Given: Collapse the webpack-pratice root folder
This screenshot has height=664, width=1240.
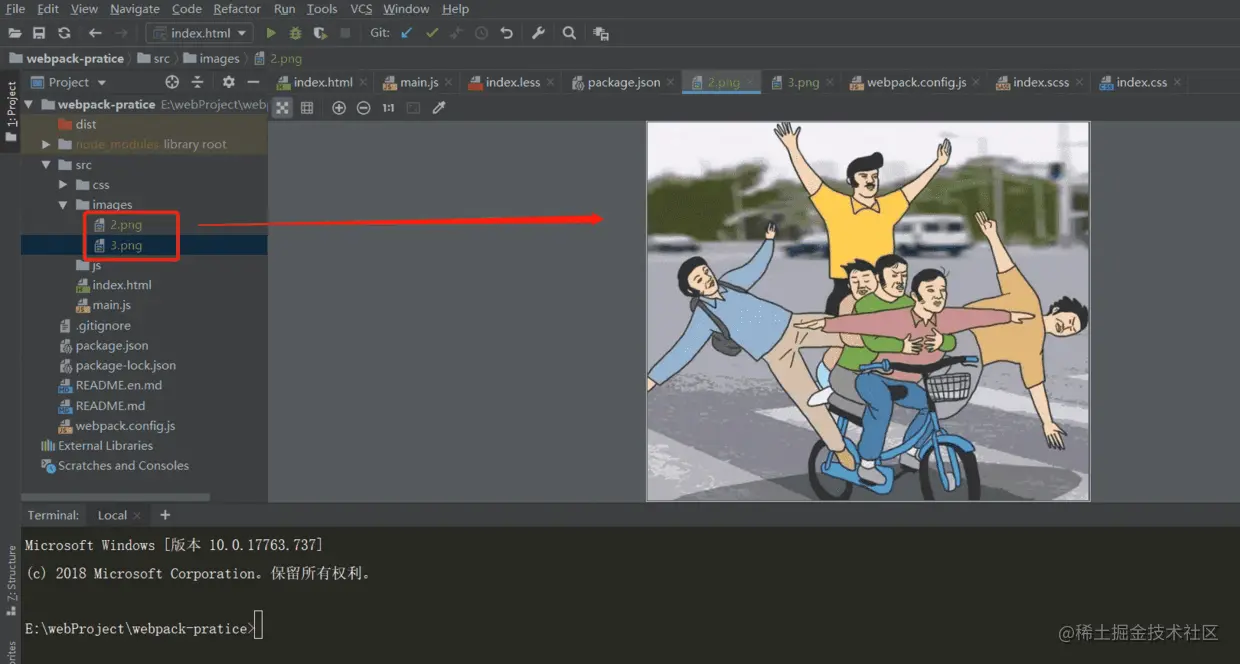Looking at the screenshot, I should click(29, 104).
